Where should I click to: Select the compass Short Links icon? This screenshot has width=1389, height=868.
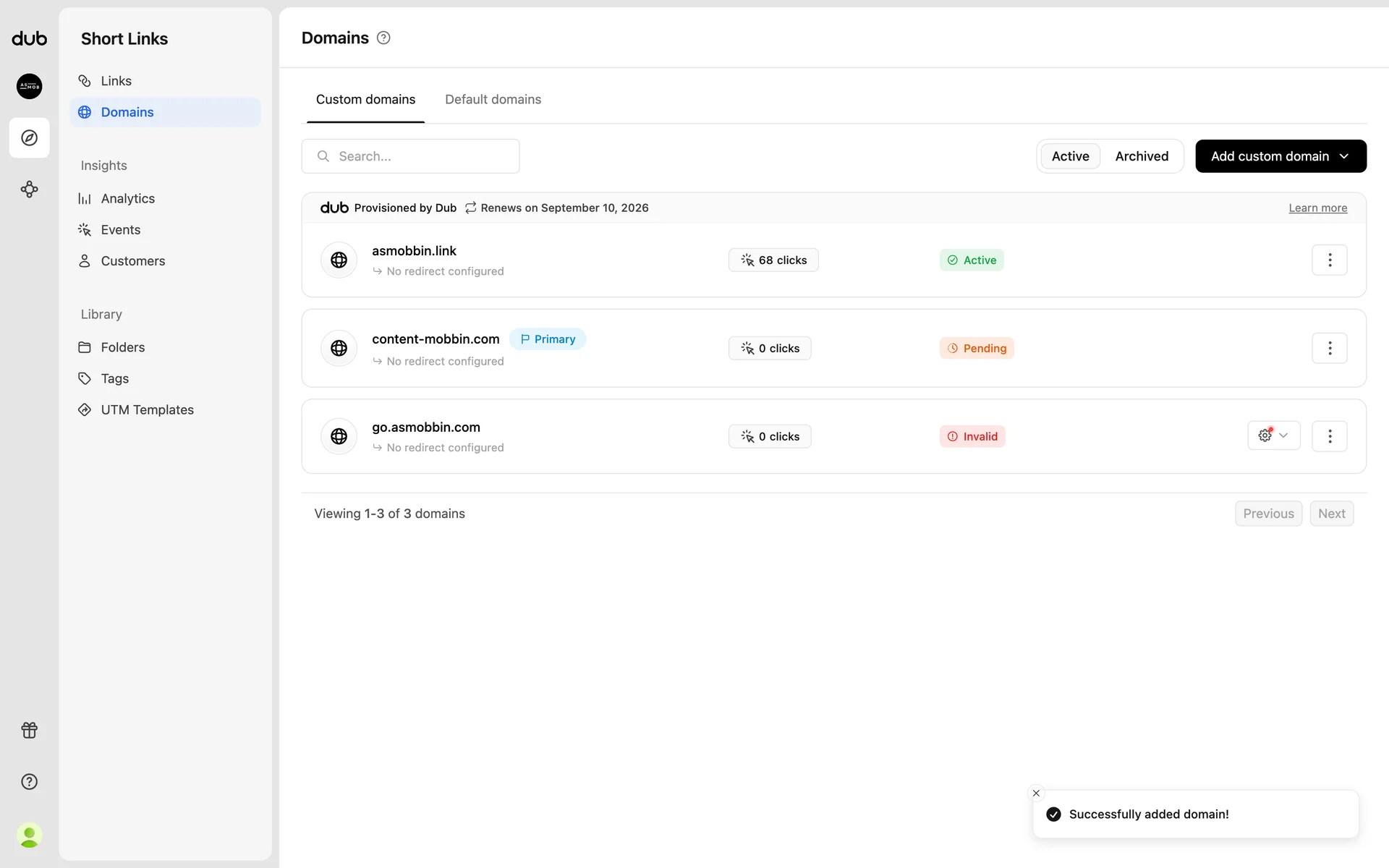pos(29,137)
